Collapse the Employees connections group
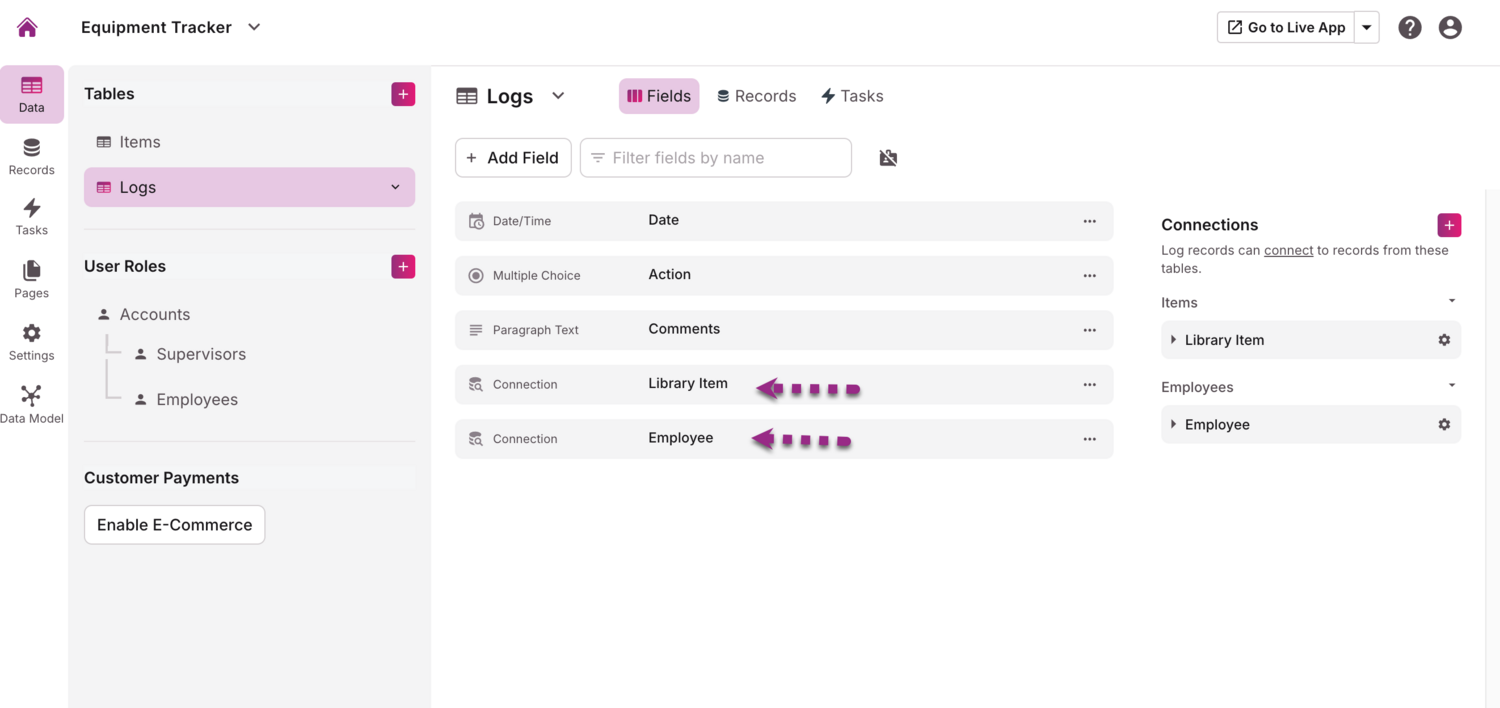The width and height of the screenshot is (1500, 708). [1452, 386]
